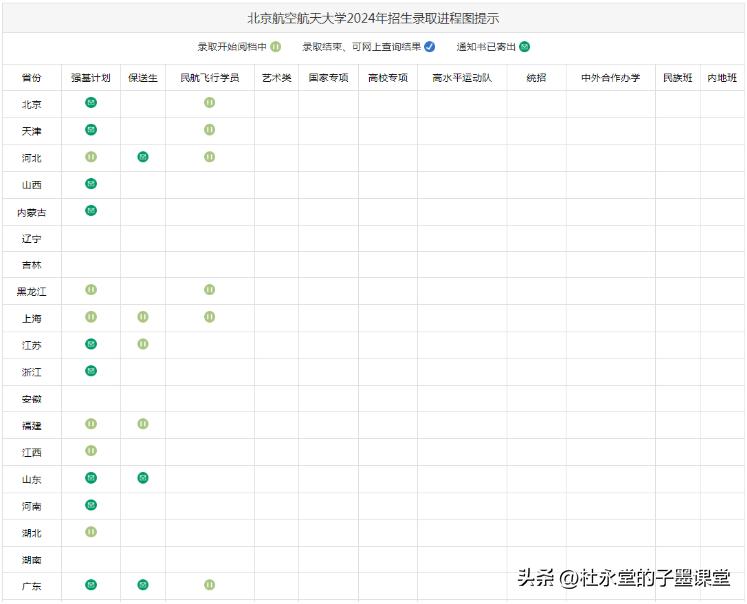Click the 黑龙江 province row label

pyautogui.click(x=32, y=292)
